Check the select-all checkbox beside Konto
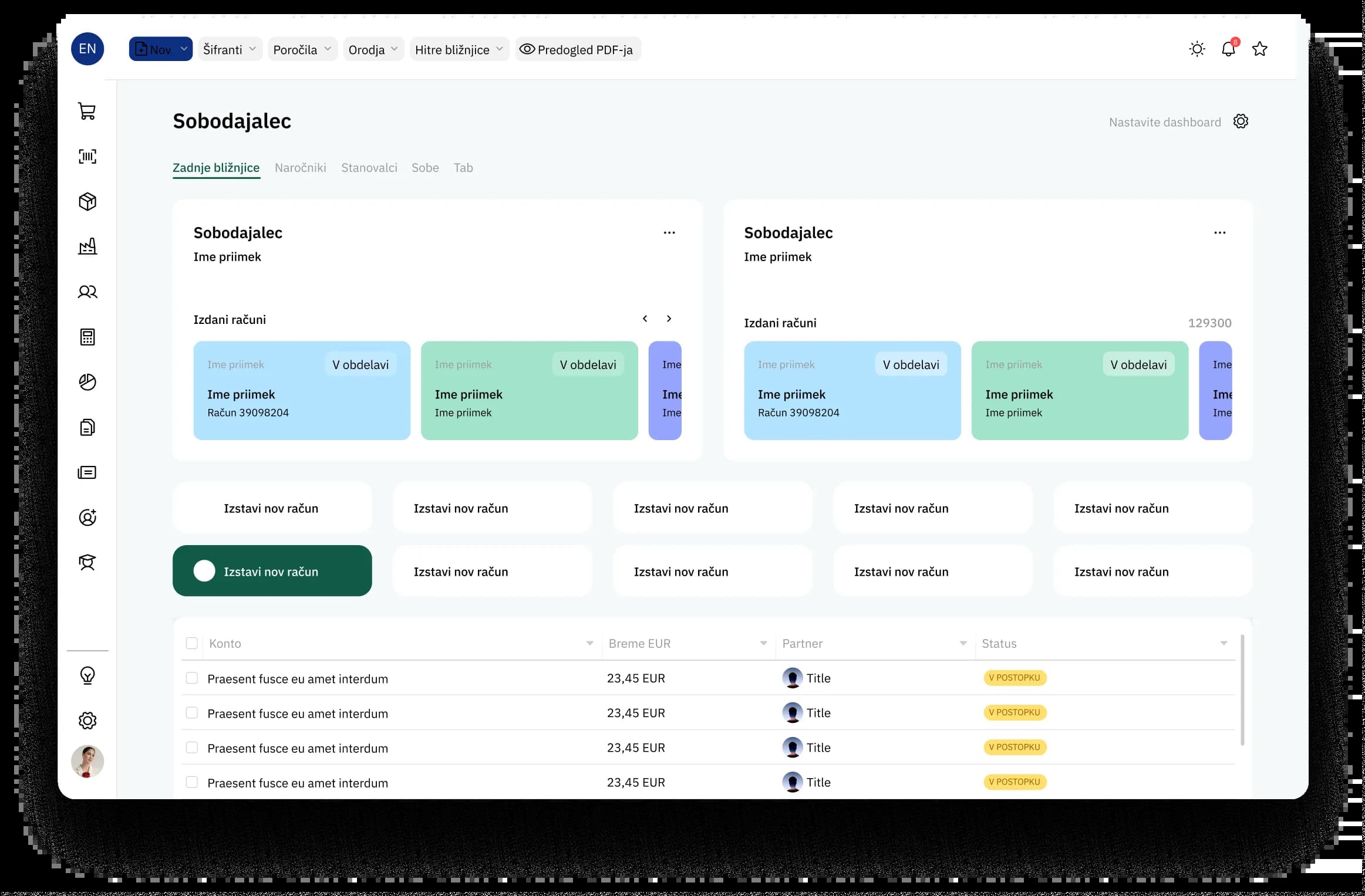 point(191,643)
